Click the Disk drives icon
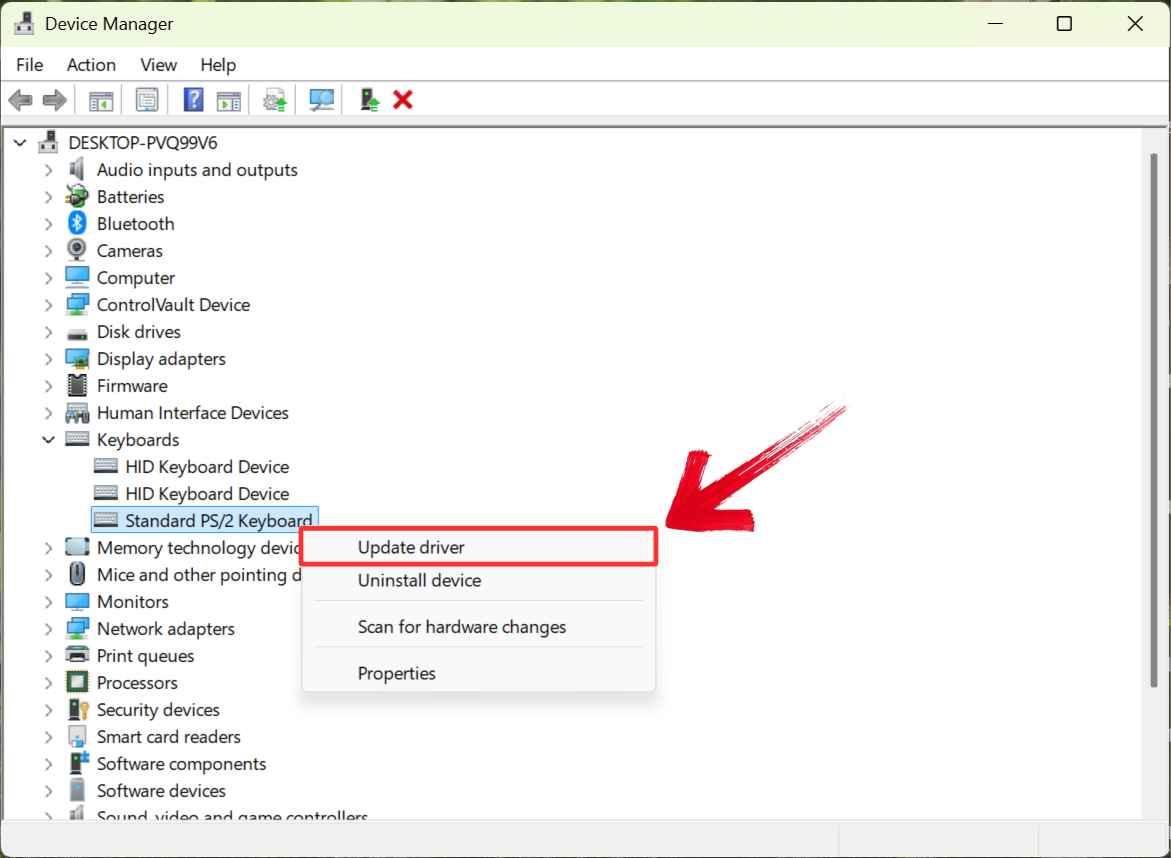This screenshot has width=1171, height=858. click(x=77, y=334)
